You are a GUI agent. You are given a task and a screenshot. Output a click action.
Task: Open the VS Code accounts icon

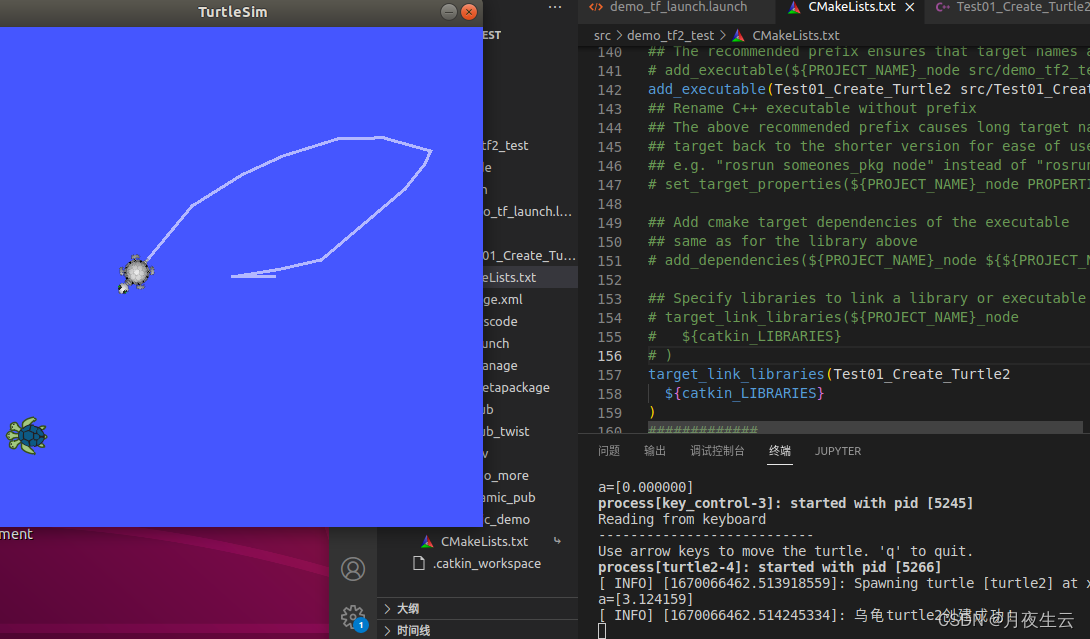point(353,569)
